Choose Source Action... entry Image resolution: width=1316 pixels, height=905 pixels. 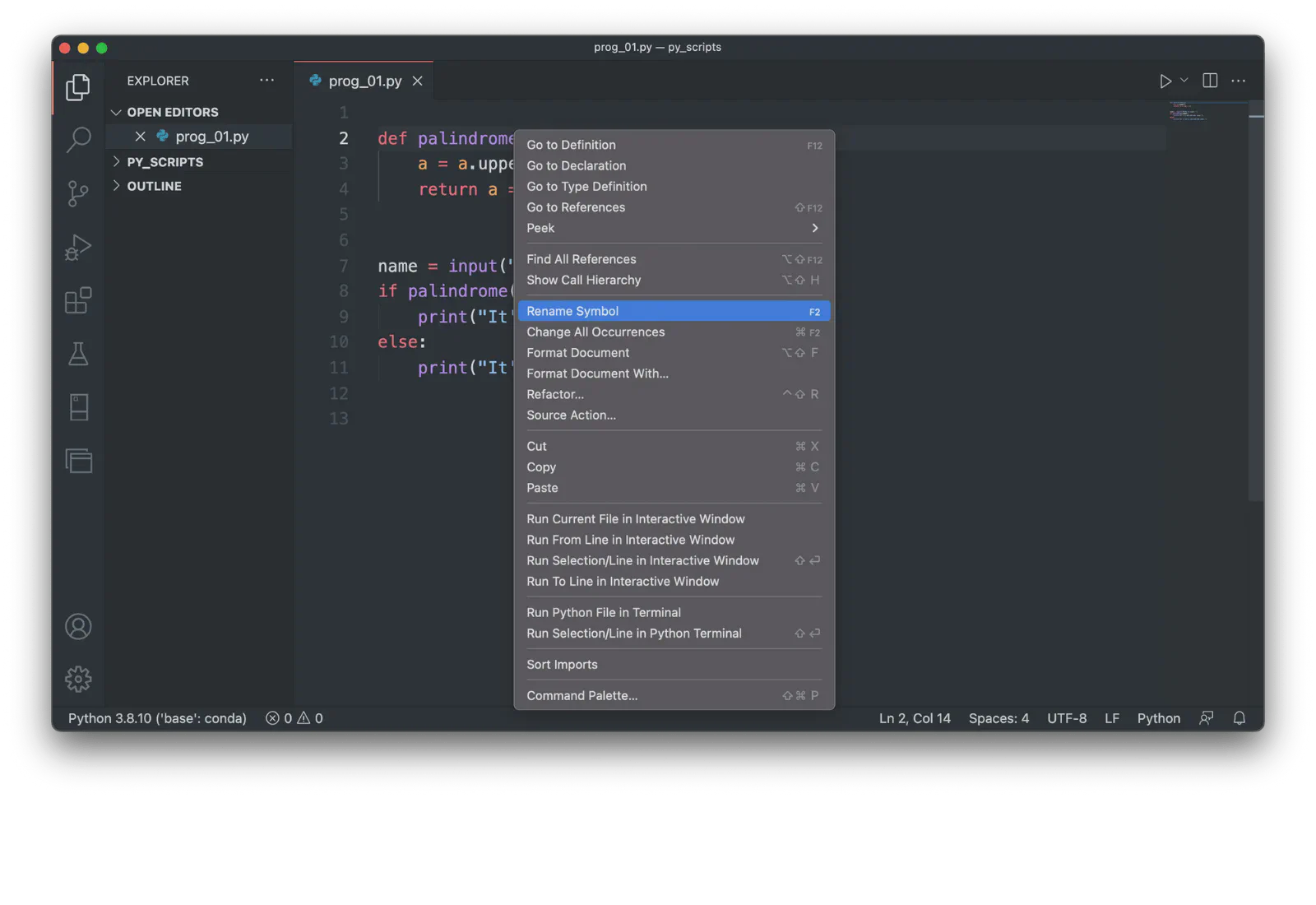[674, 415]
